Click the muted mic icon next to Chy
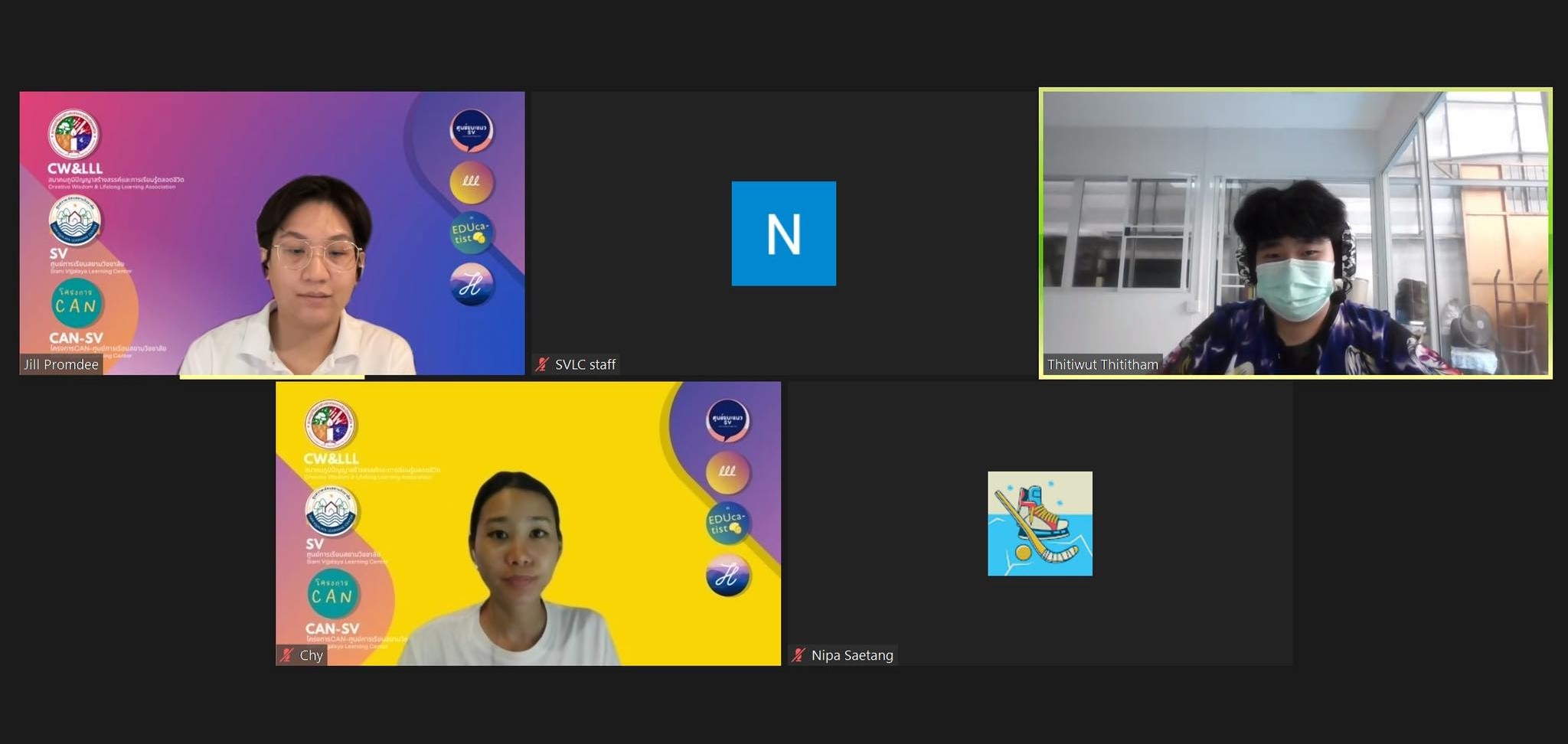 tap(287, 655)
